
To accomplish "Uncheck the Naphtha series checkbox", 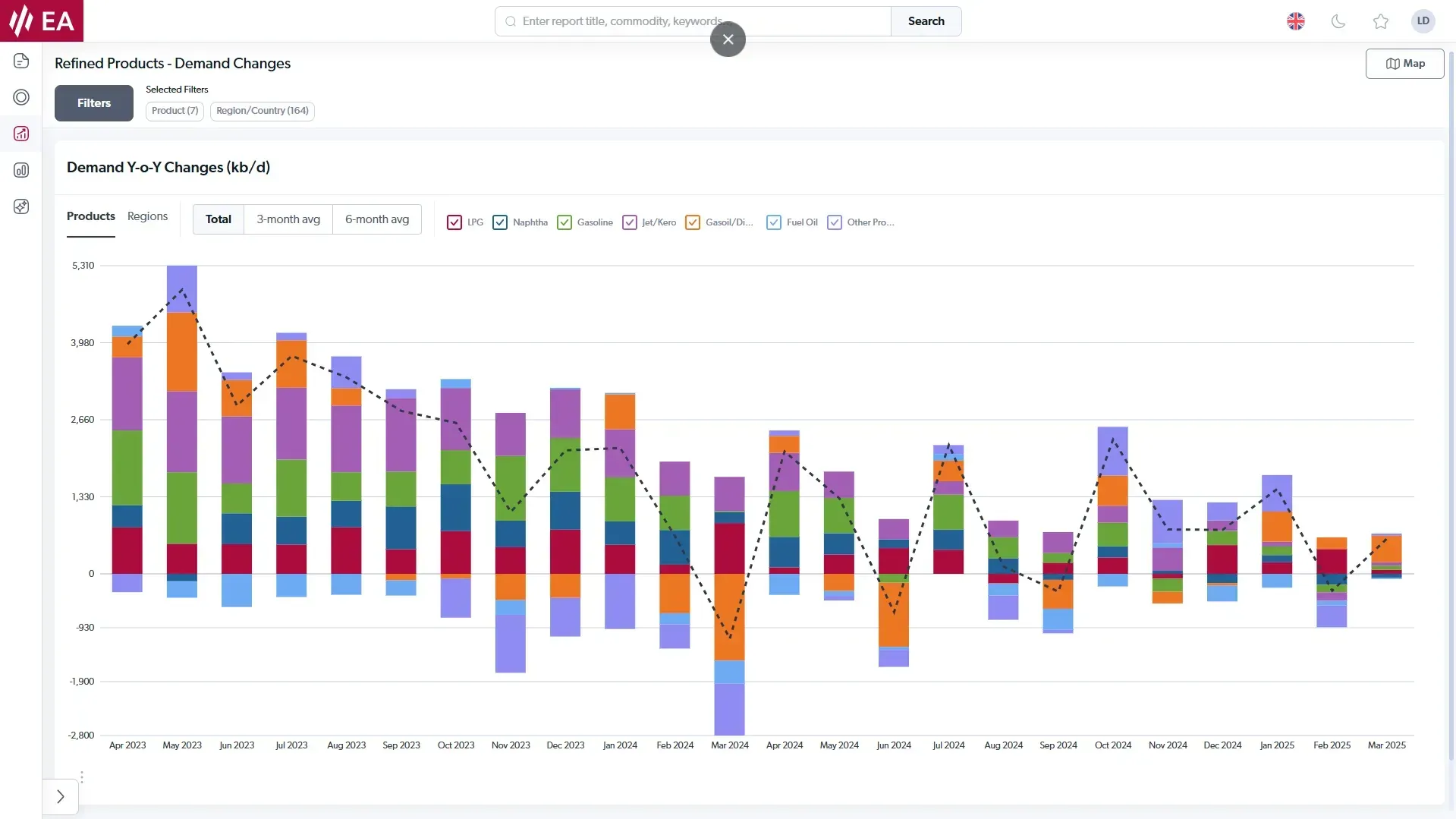I will click(500, 222).
